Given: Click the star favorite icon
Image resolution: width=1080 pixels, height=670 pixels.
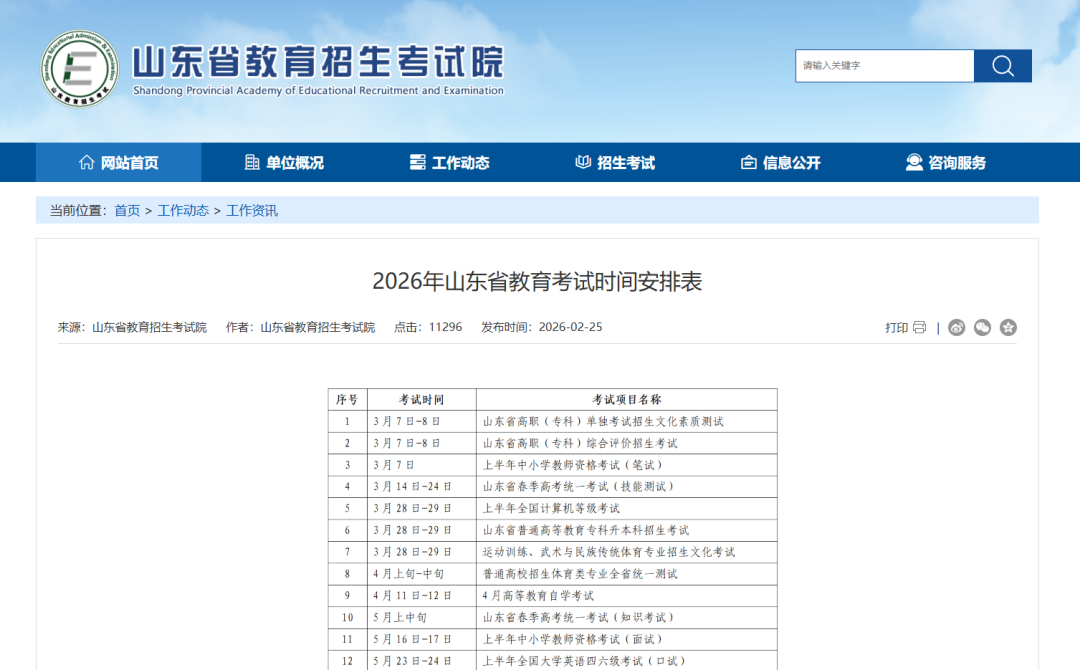Looking at the screenshot, I should 1008,328.
